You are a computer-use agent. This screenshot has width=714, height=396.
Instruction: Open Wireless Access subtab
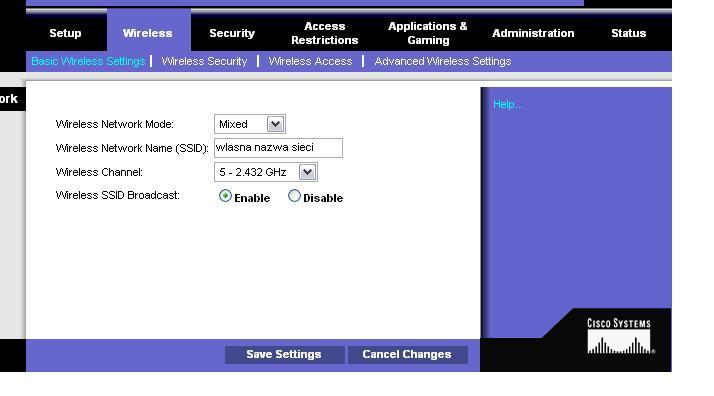point(310,61)
